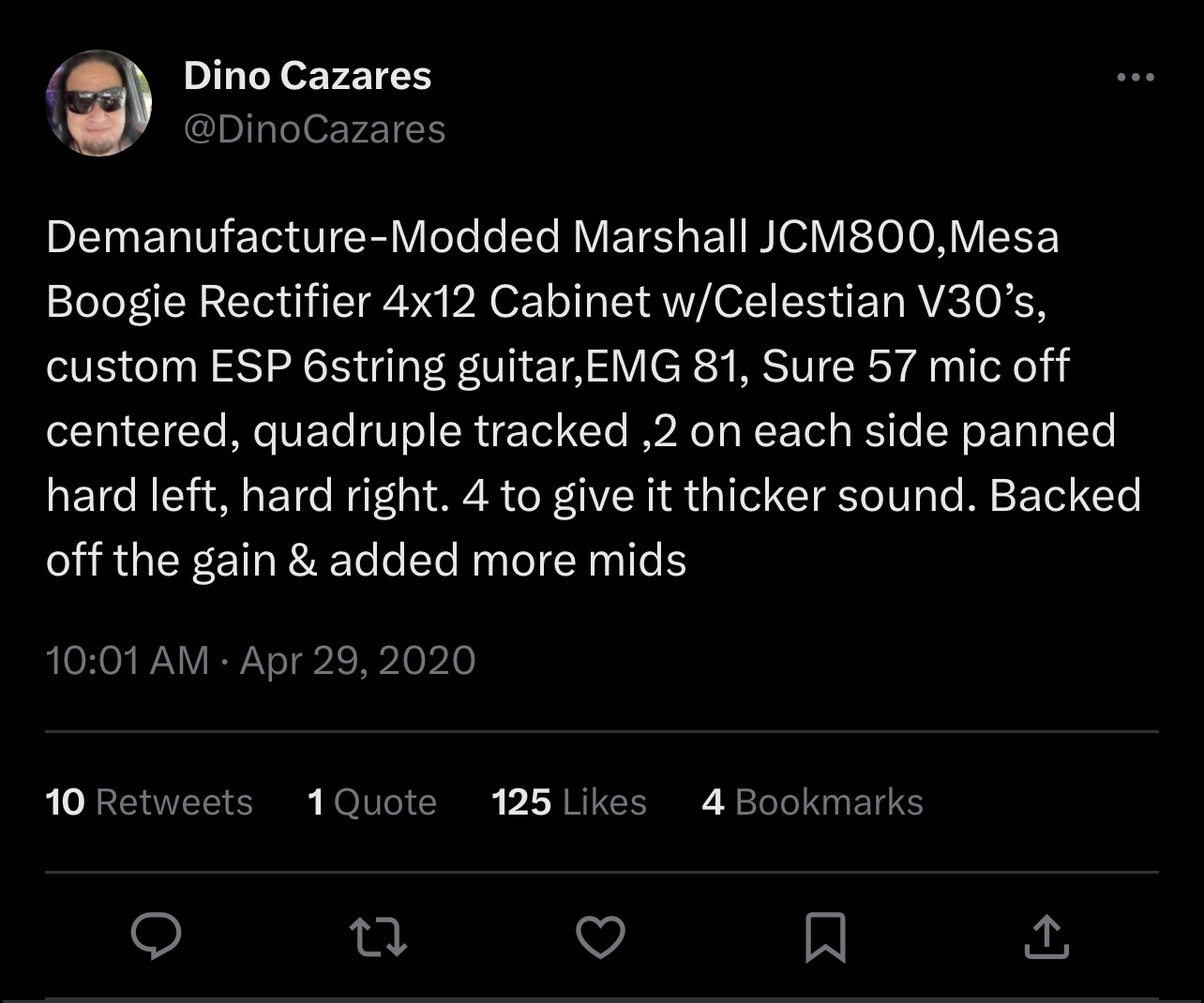The height and width of the screenshot is (1003, 1204).
Task: Bookmark this tweet using the bookmark icon
Action: point(825,936)
